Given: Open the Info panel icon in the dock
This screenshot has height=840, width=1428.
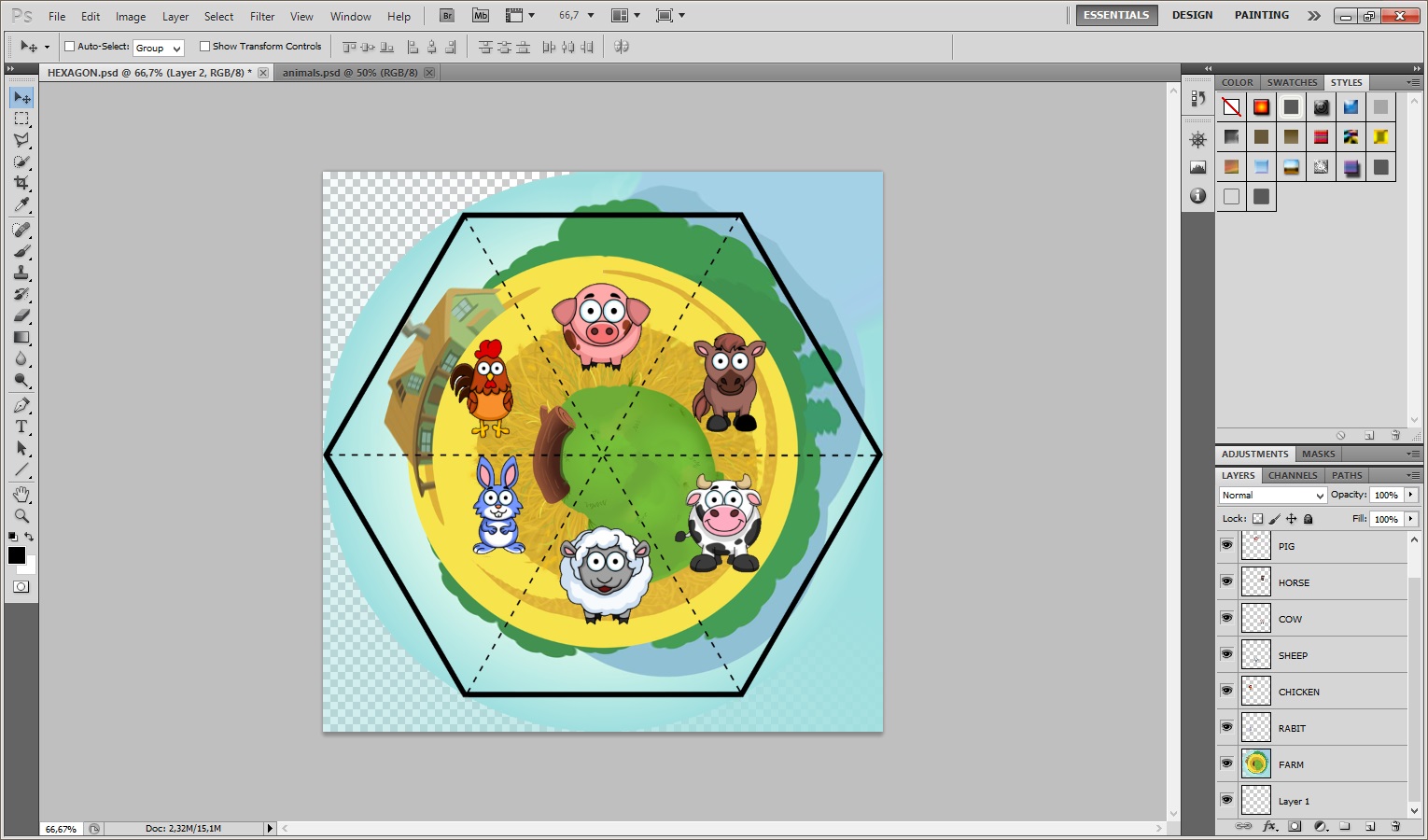Looking at the screenshot, I should 1198,196.
